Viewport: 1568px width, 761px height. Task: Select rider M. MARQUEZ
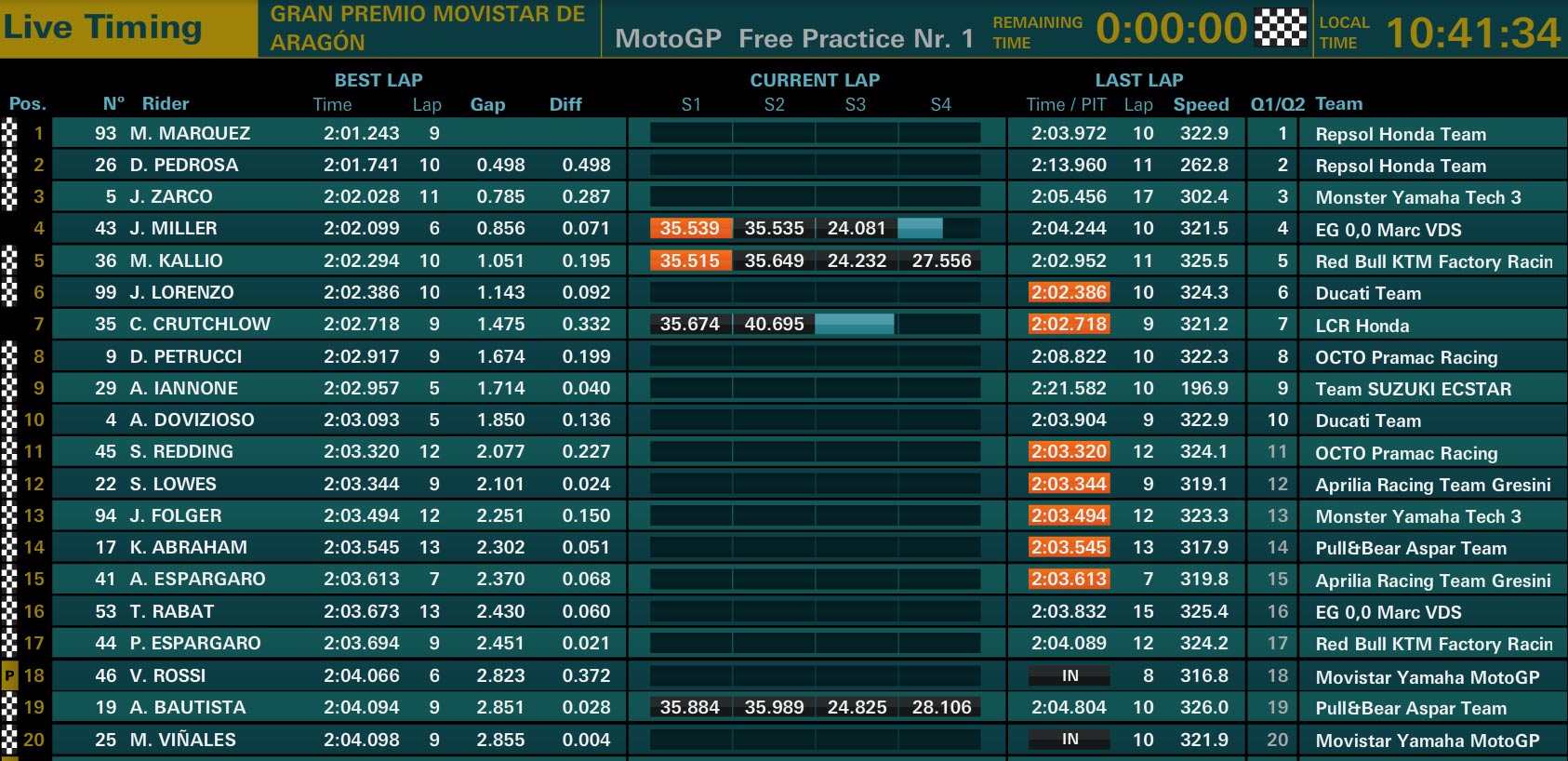pos(190,133)
